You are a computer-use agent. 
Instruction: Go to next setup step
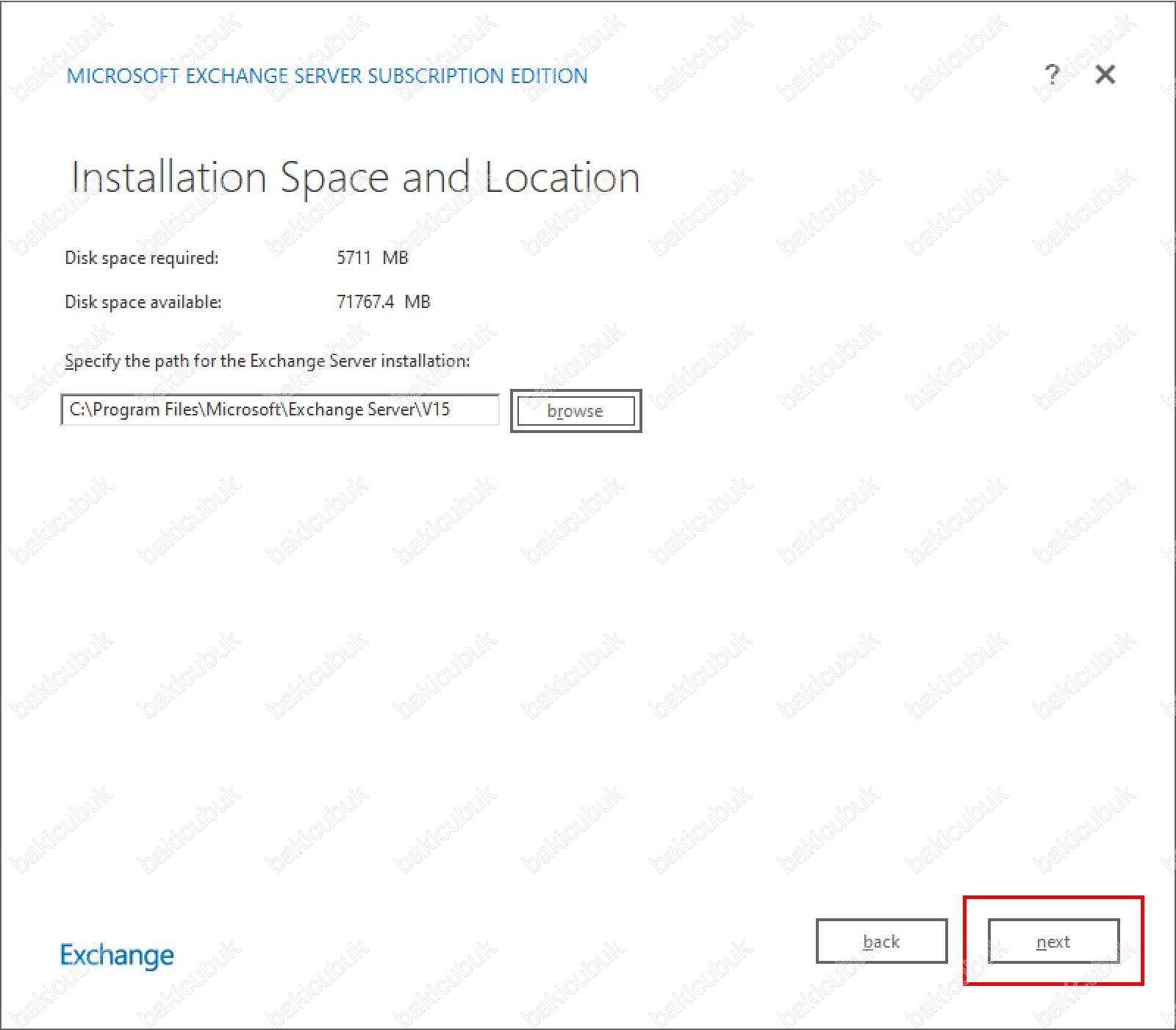(1053, 941)
